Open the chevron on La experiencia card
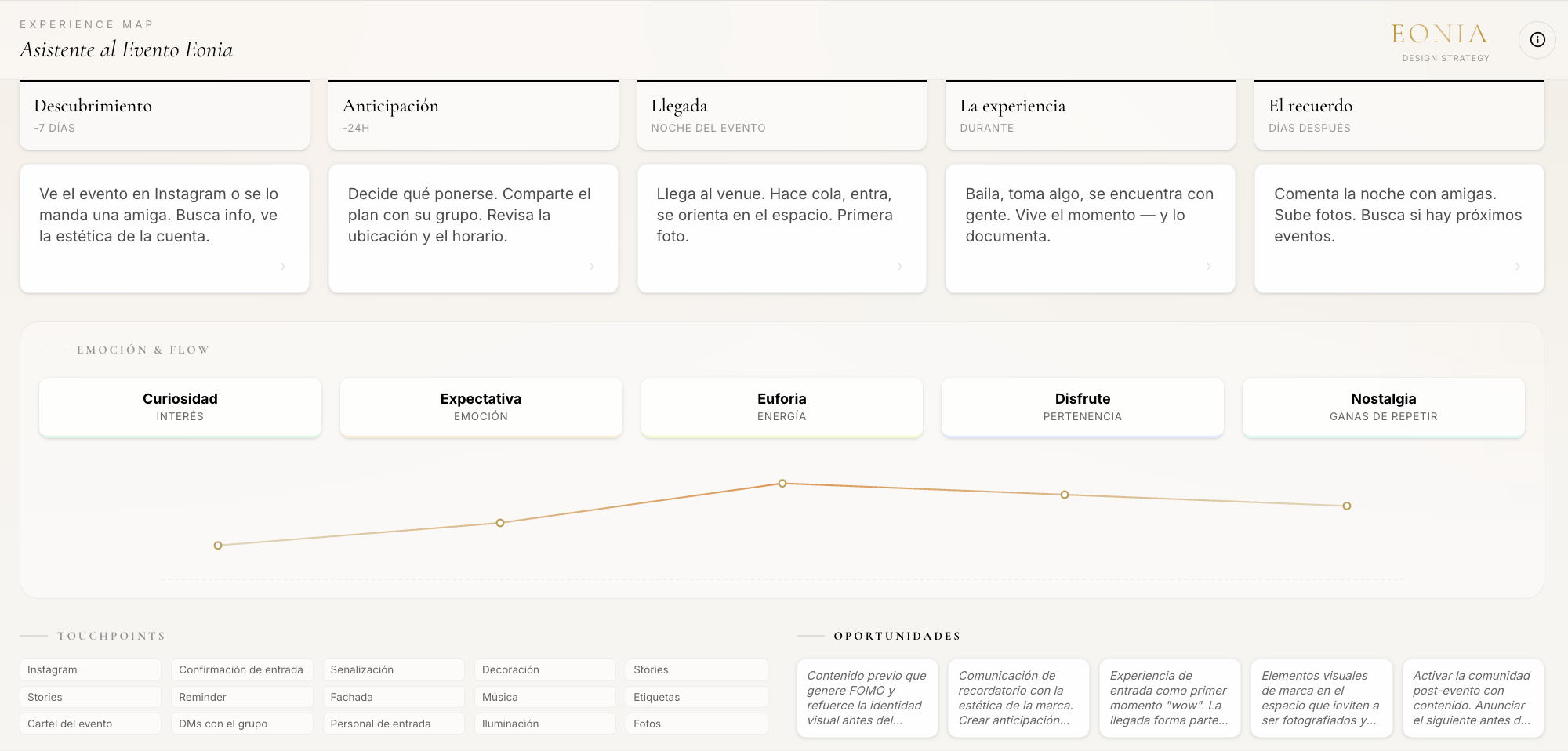1568x751 pixels. [1209, 267]
